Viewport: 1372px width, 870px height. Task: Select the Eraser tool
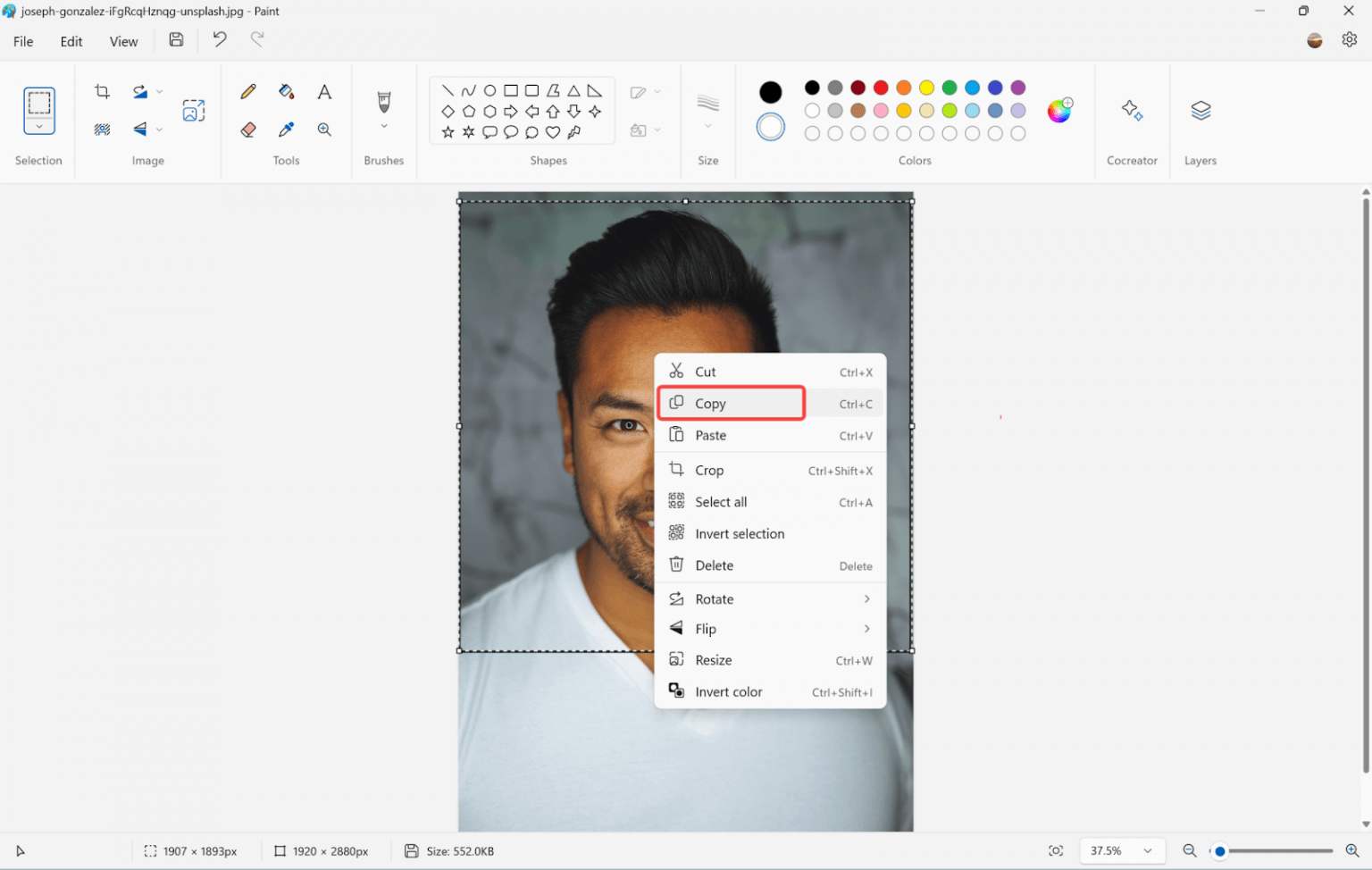pos(248,130)
